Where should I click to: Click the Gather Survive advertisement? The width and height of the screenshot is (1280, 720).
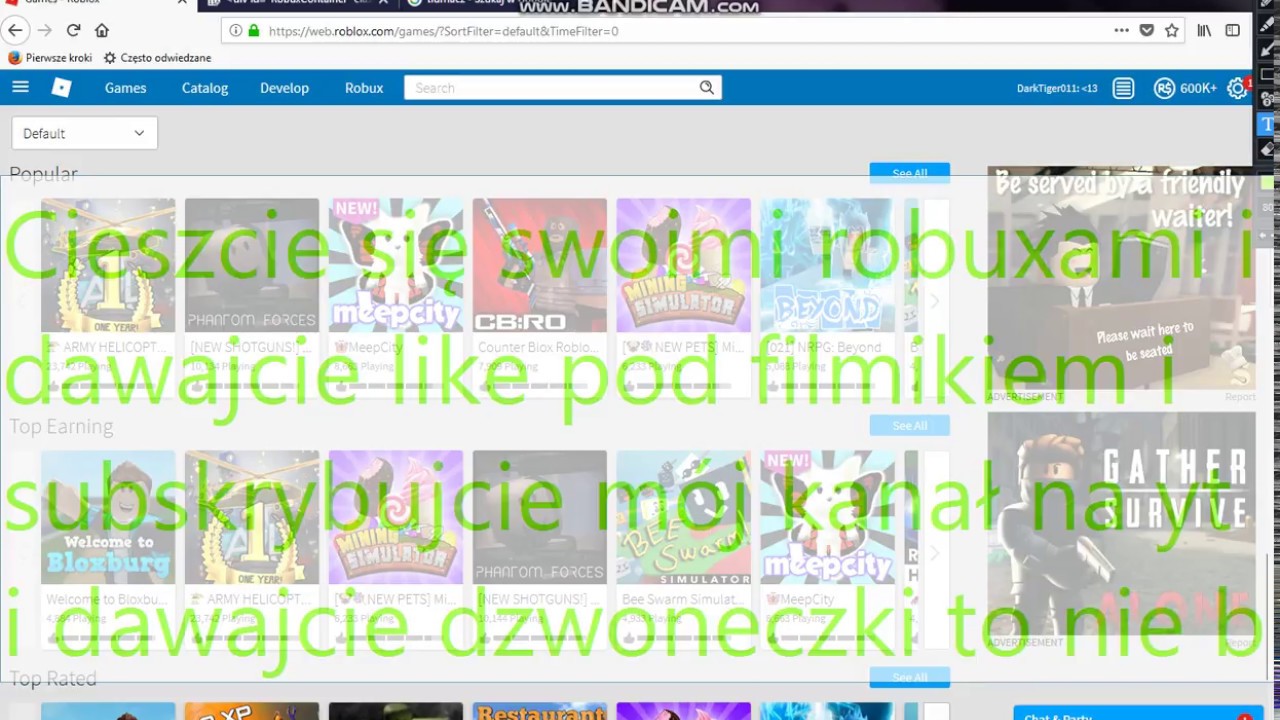coord(1121,524)
